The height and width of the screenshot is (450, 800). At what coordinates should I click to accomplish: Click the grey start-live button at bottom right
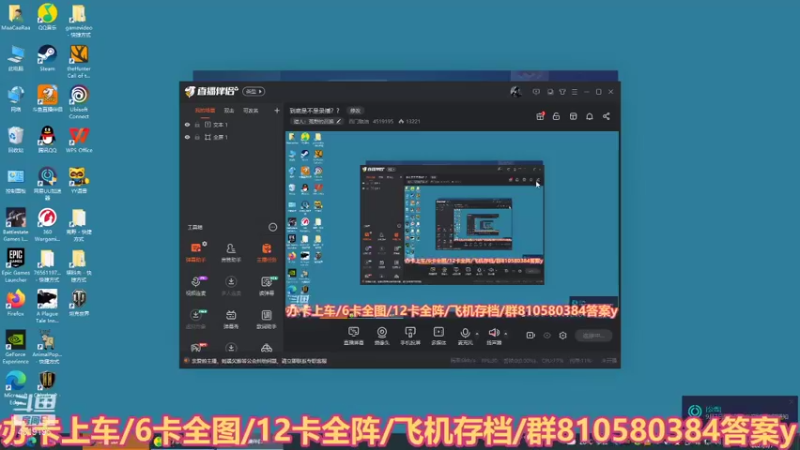(x=593, y=335)
